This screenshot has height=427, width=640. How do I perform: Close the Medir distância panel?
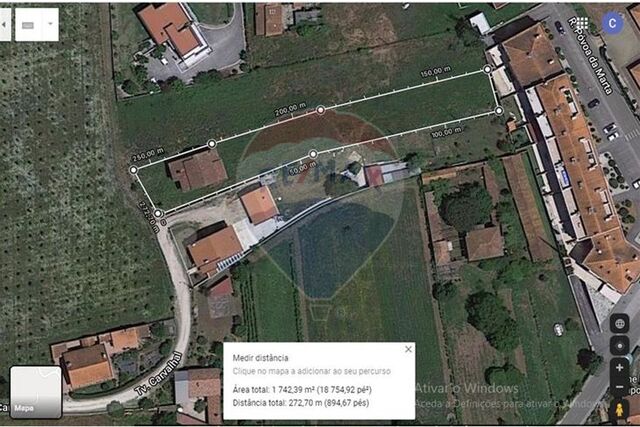[x=408, y=349]
